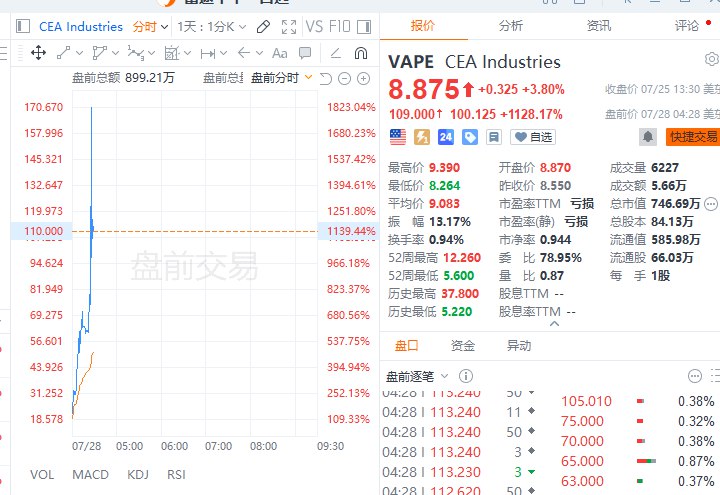This screenshot has width=720, height=495.
Task: Select the measurement ruler chart tool
Action: (x=172, y=53)
